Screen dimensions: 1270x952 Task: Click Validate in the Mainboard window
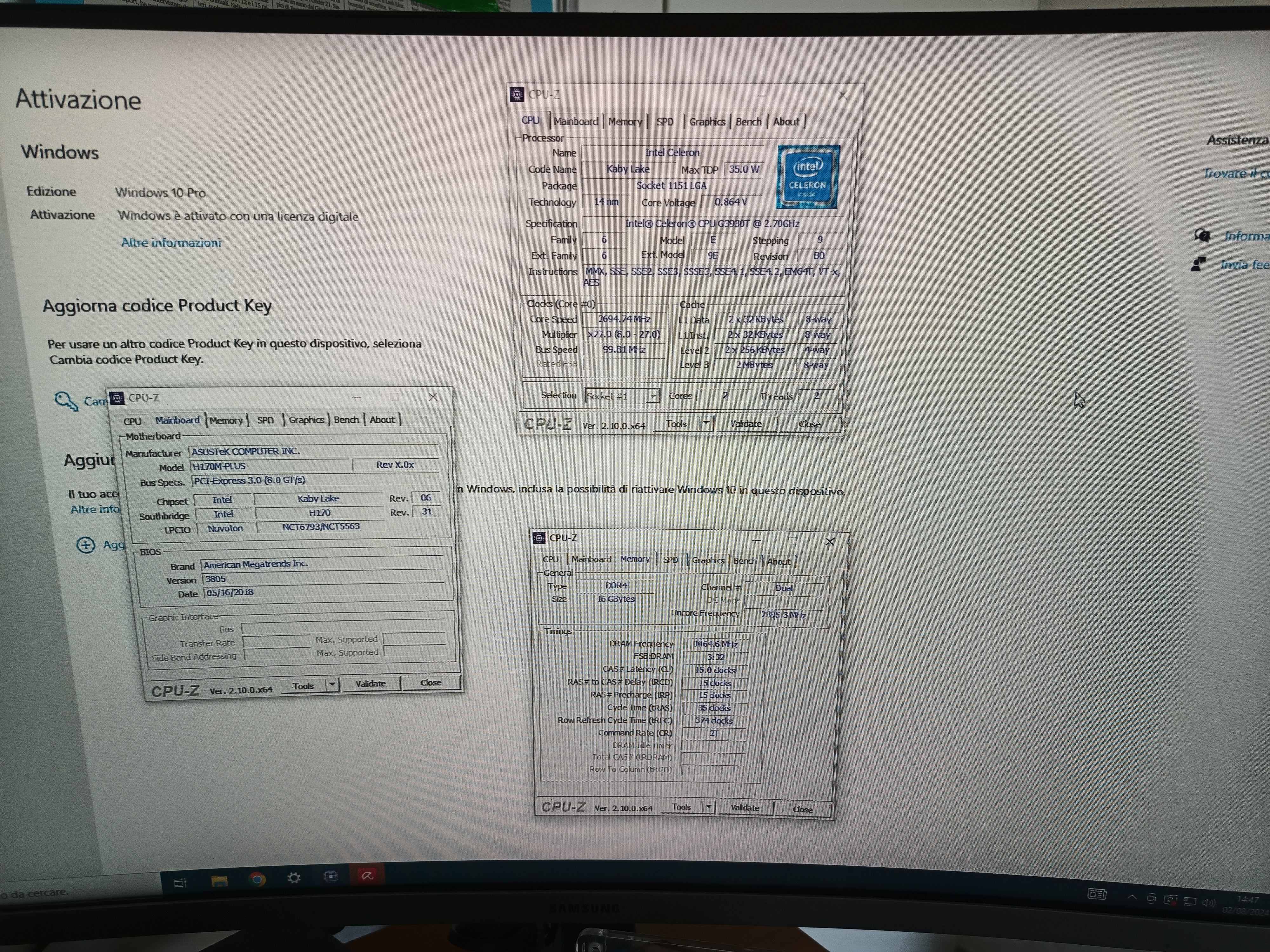(371, 684)
